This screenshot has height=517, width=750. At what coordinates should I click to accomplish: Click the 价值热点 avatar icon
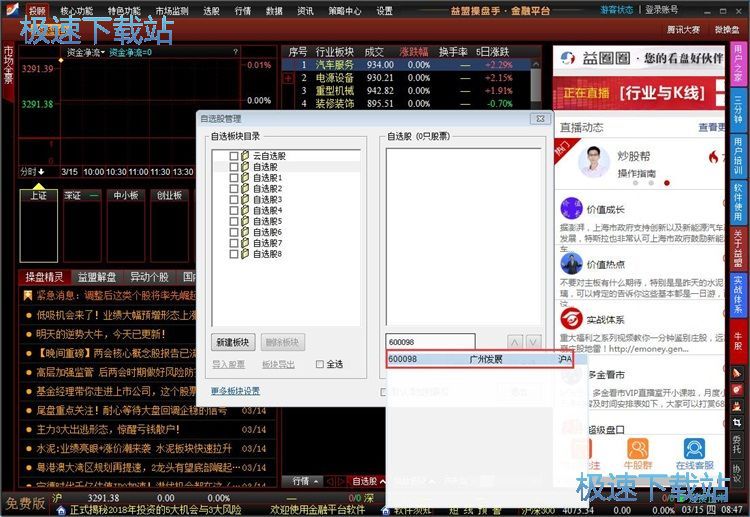click(571, 264)
